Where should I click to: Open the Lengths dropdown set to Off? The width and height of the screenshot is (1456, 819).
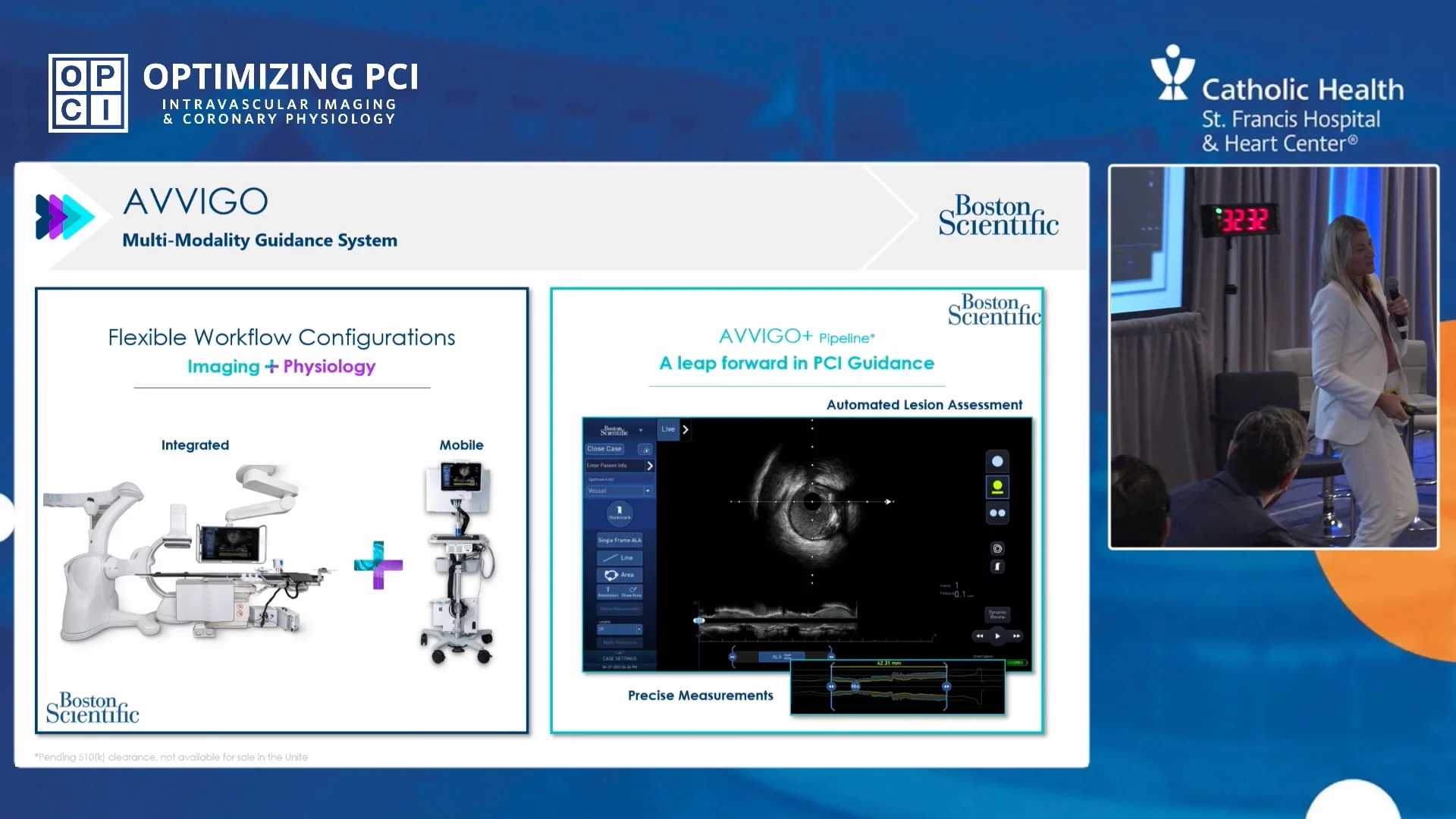(x=619, y=629)
